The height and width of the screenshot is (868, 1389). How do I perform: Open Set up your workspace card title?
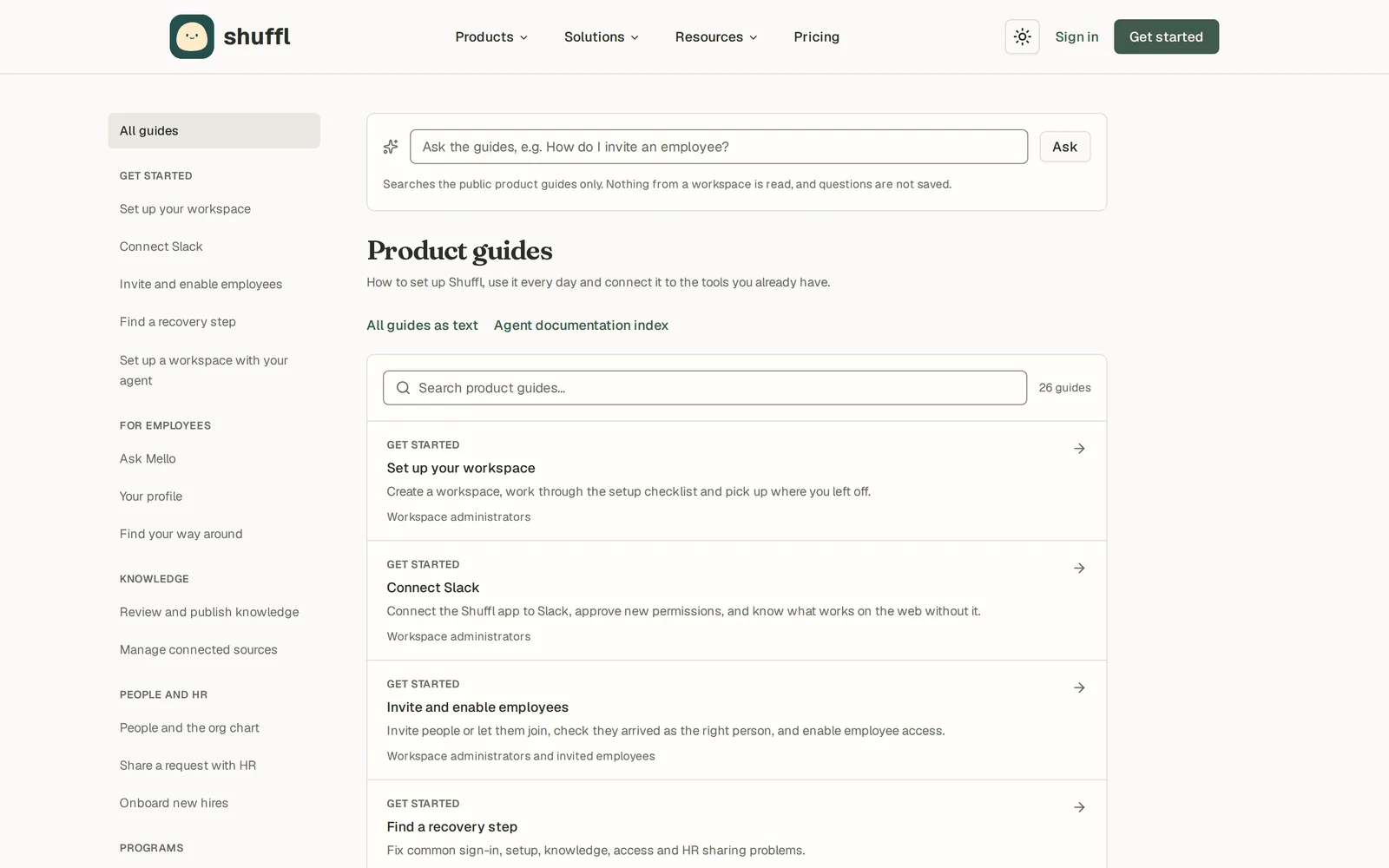click(x=461, y=468)
